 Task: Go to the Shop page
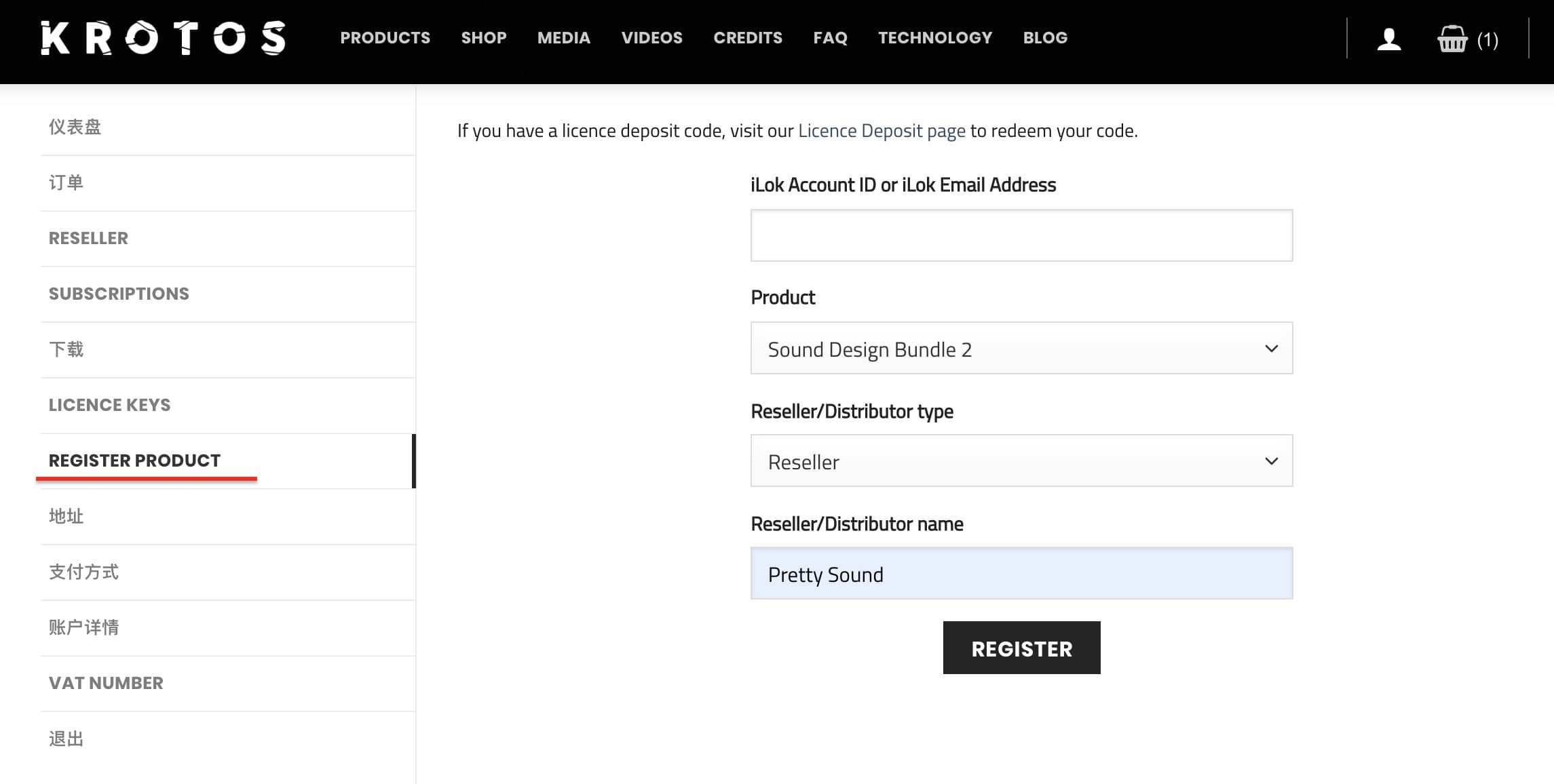[x=484, y=38]
